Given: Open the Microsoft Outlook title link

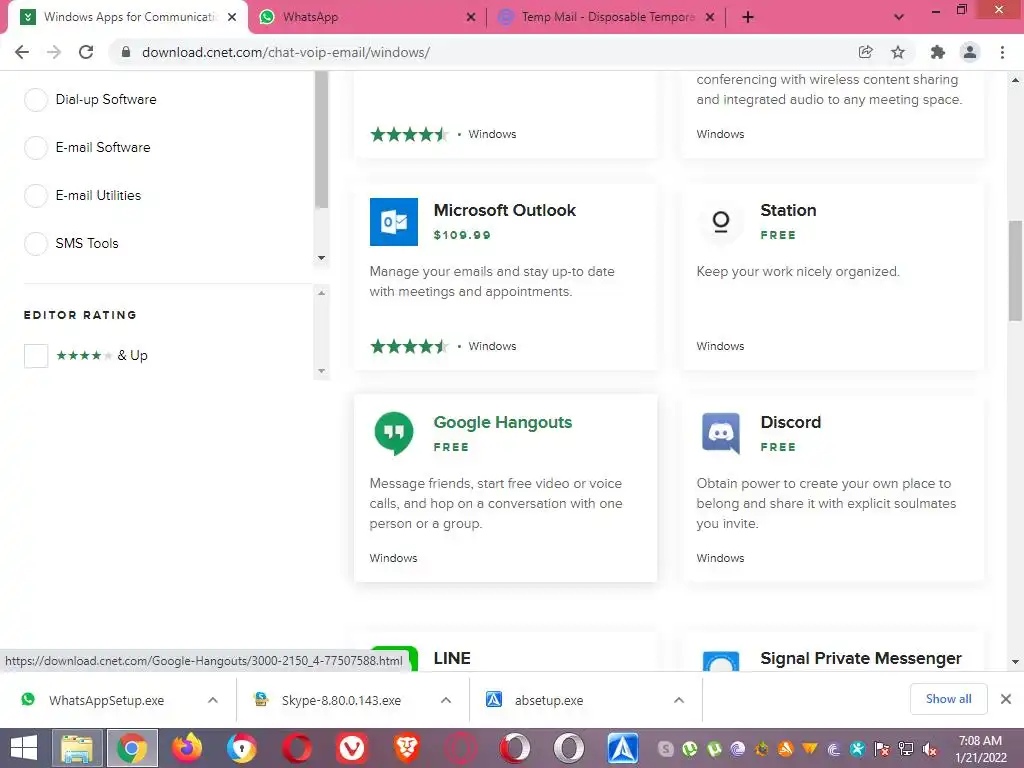Looking at the screenshot, I should [505, 210].
